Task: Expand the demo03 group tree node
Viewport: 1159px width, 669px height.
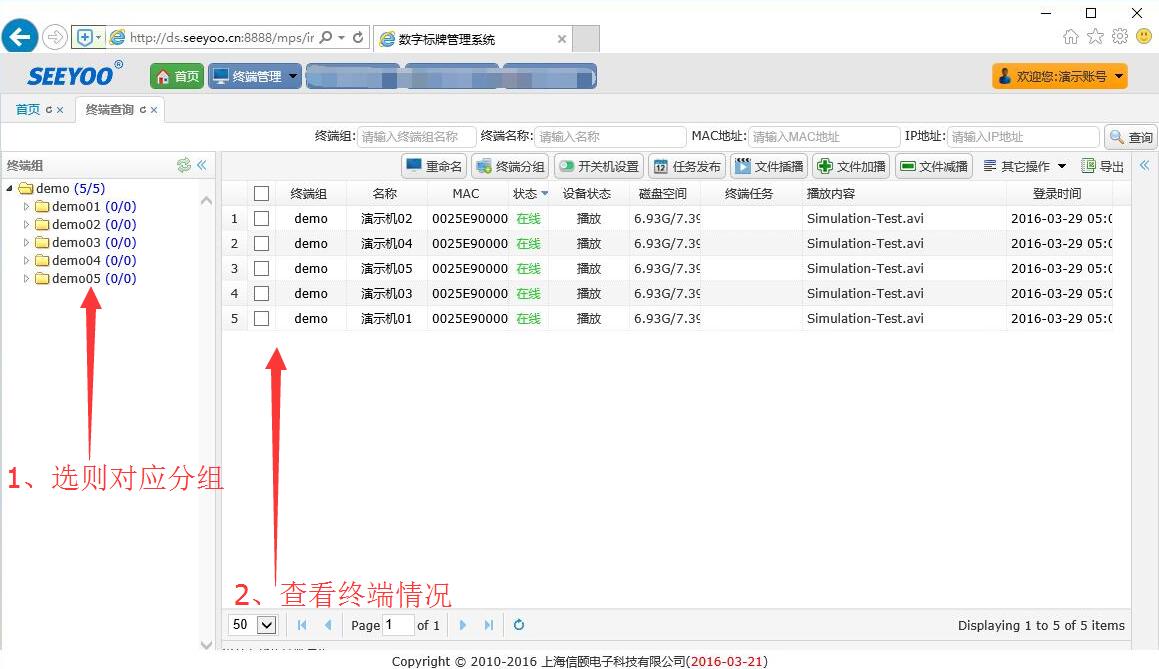Action: (27, 243)
